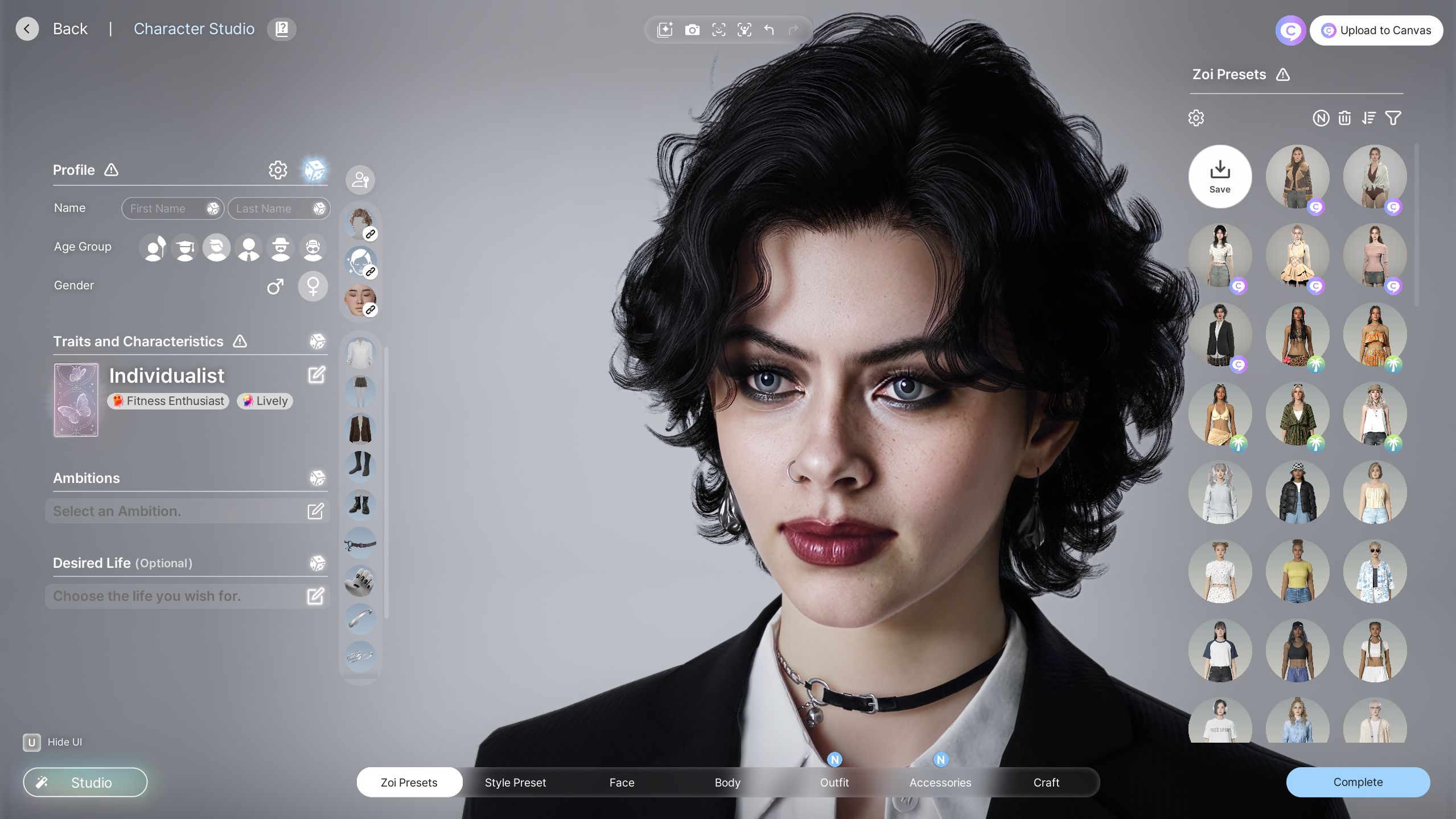Click Hide UI

(x=53, y=742)
